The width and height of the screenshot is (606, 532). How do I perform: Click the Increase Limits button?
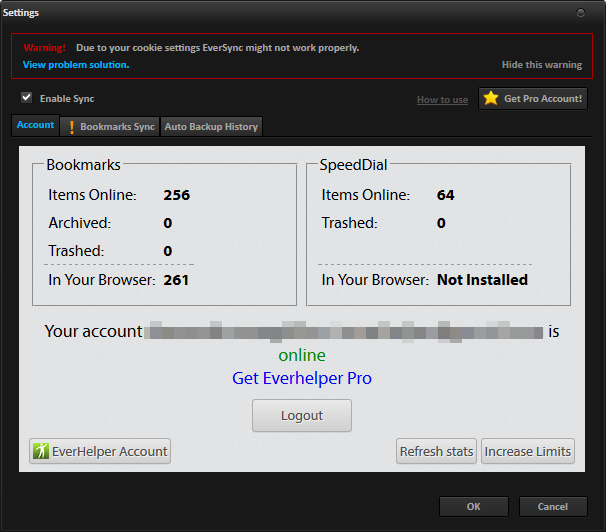pos(528,451)
